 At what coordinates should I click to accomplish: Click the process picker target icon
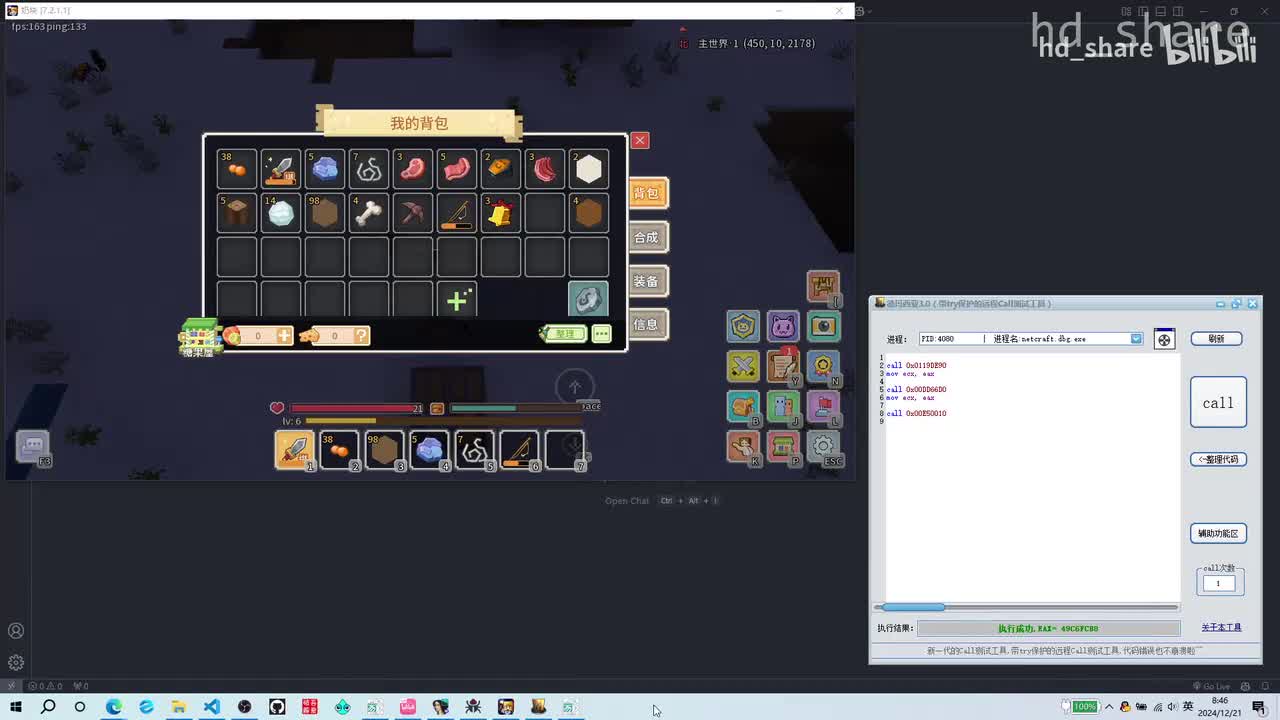click(1164, 339)
